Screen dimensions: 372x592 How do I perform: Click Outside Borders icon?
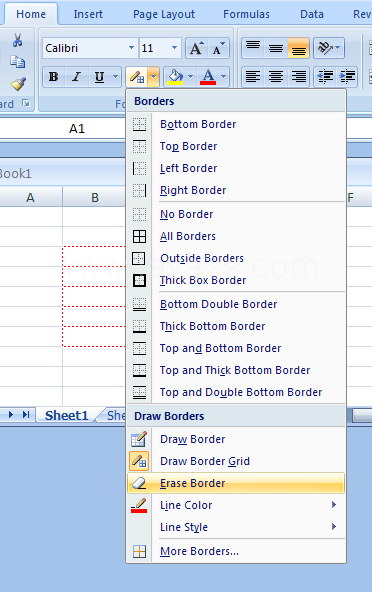point(139,258)
